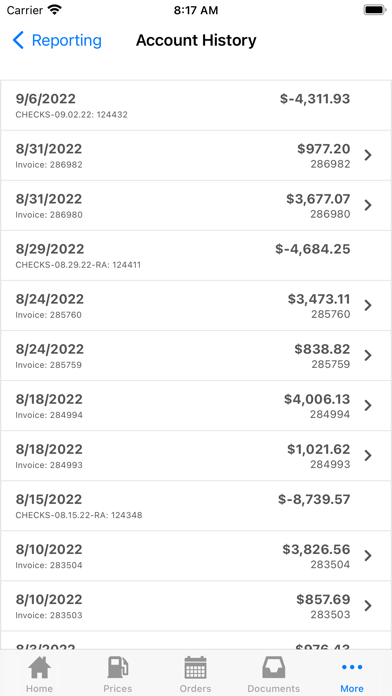
Task: Open chevron for invoice 284994
Action: click(368, 405)
